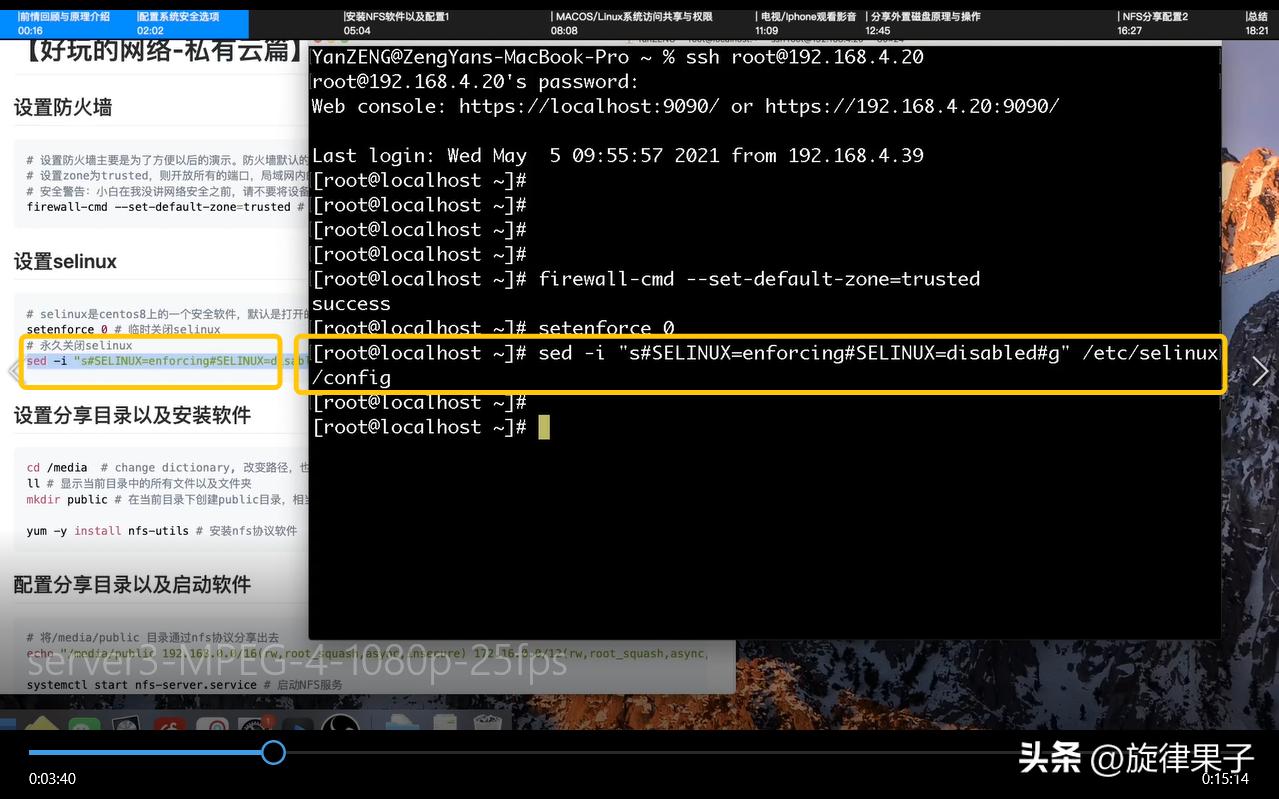Jump to chapter 总结 18:21
Screen dimensions: 1279x799
[x=1257, y=23]
